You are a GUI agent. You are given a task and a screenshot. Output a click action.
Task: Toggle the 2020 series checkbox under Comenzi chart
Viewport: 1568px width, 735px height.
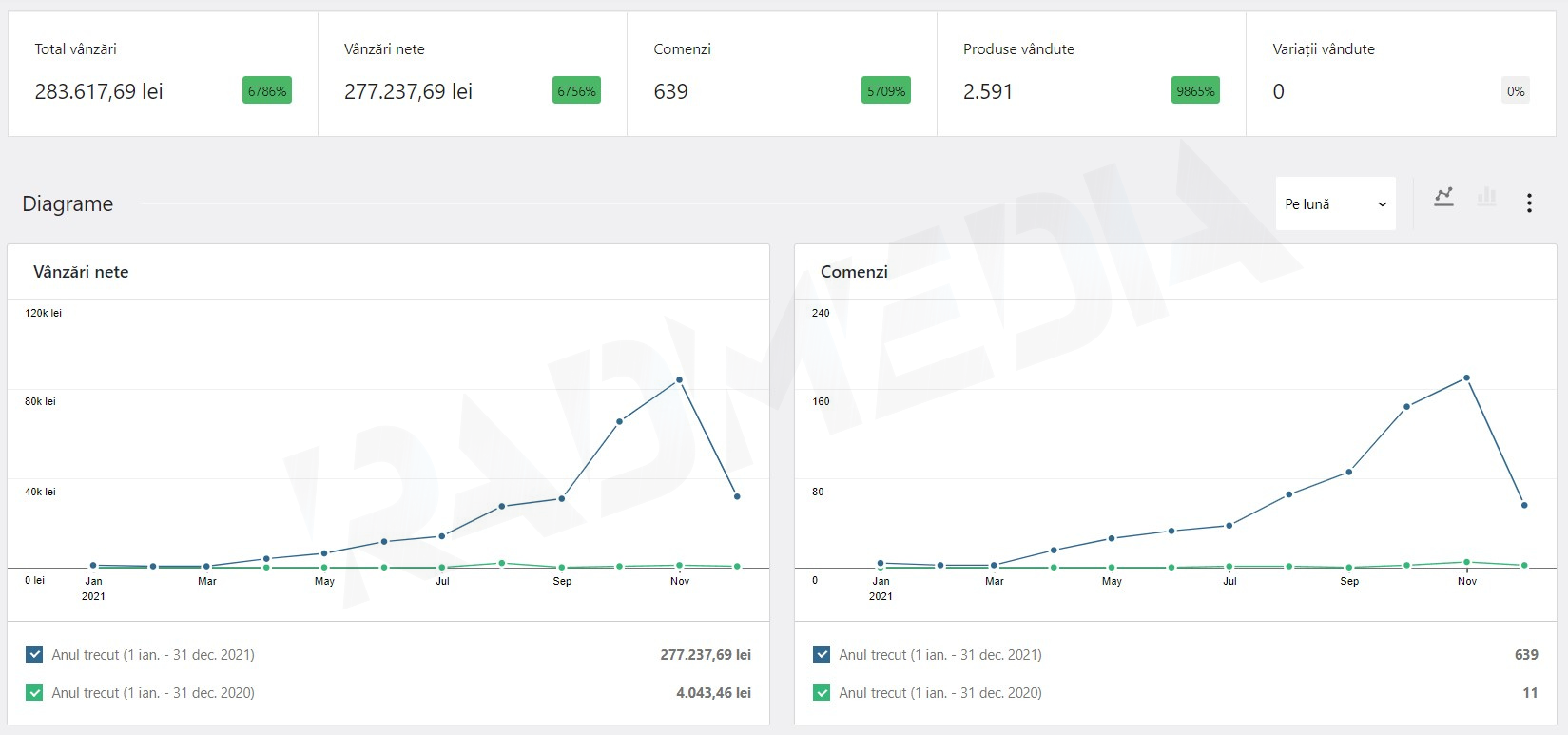(823, 692)
